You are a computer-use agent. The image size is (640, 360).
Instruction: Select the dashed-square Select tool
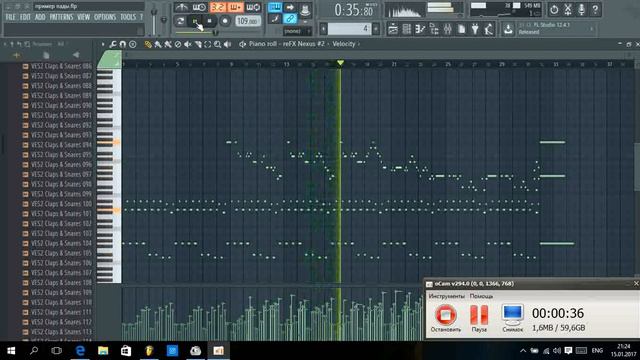(208, 44)
